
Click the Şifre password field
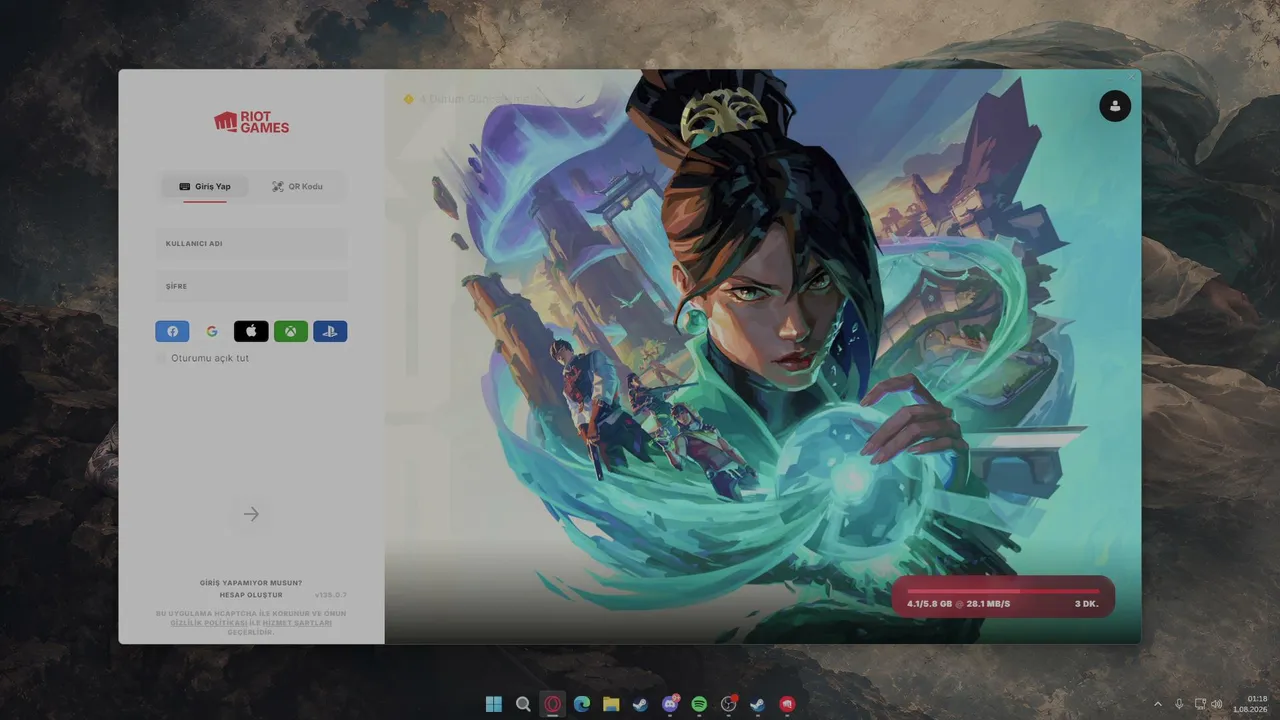[x=251, y=286]
